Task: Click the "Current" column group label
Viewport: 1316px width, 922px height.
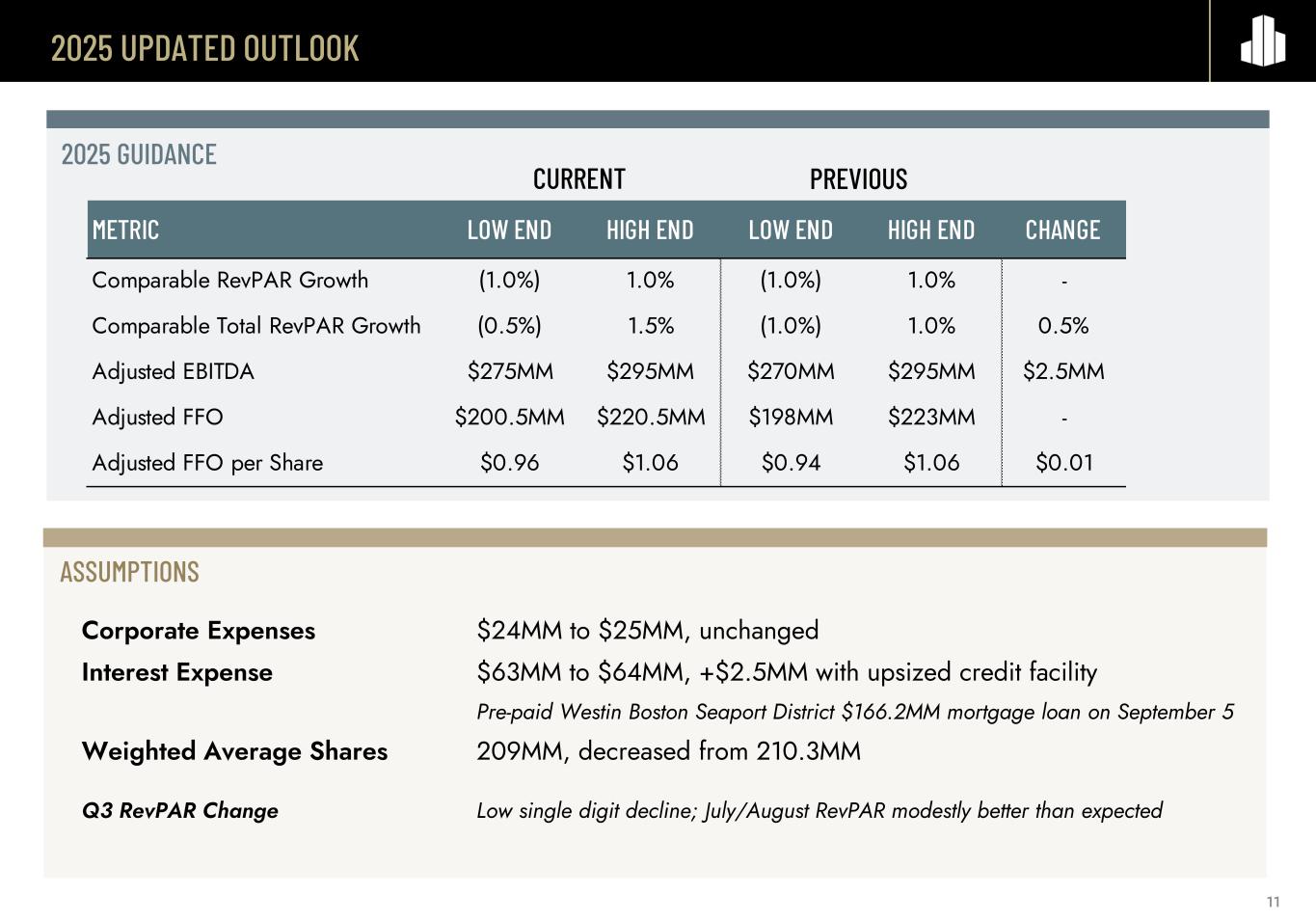Action: coord(578,179)
